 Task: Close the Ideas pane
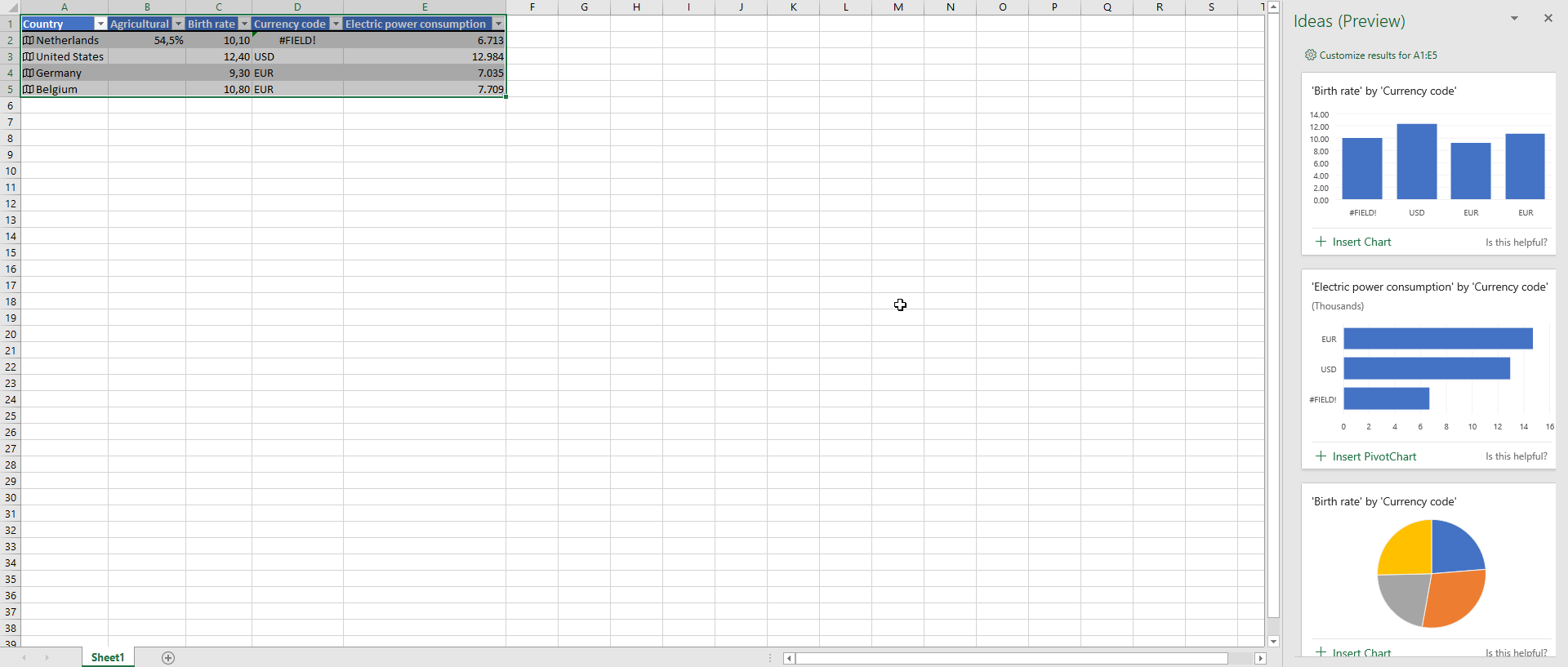(1548, 18)
